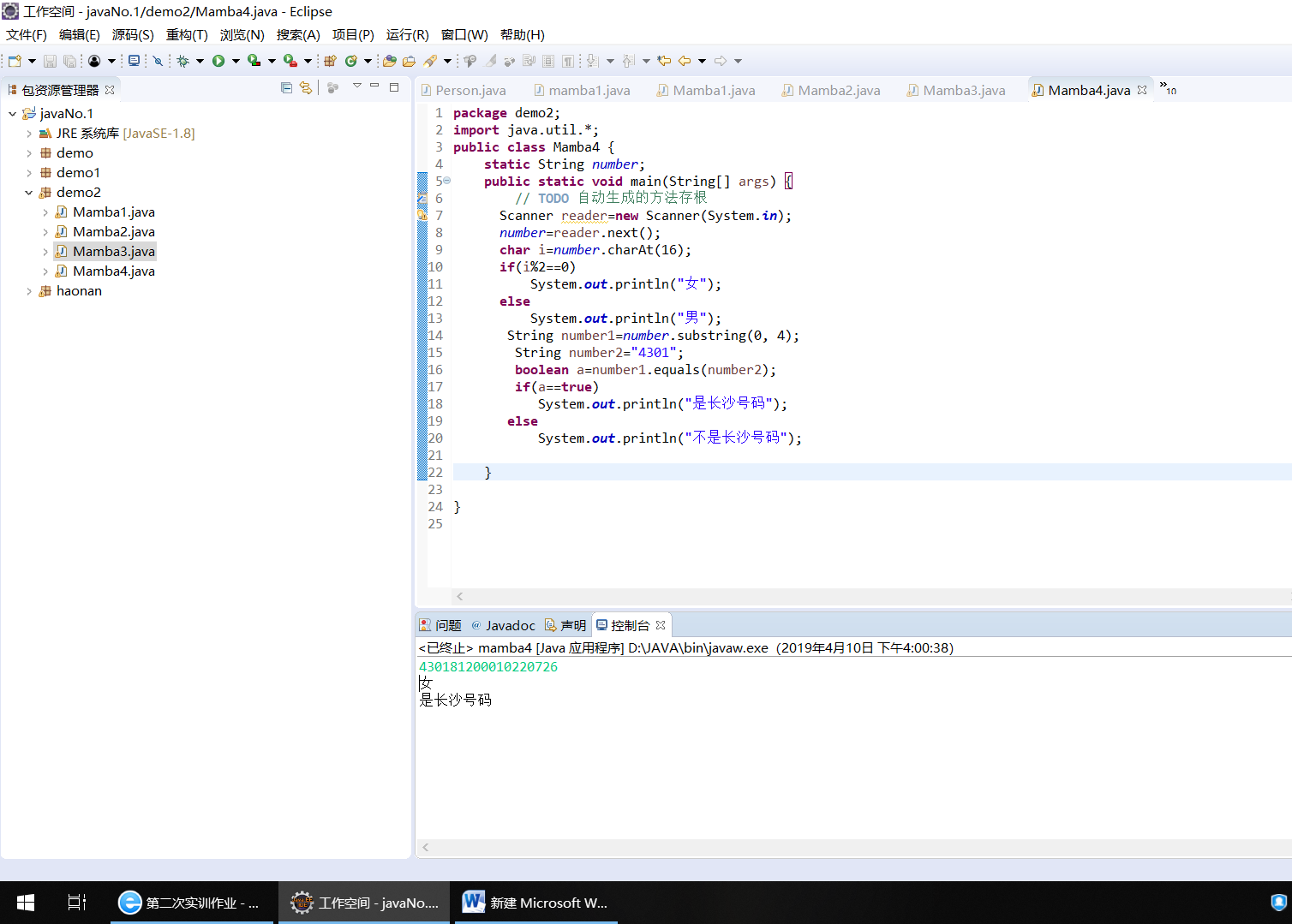Open Windows Start menu
1292x924 pixels.
26,903
